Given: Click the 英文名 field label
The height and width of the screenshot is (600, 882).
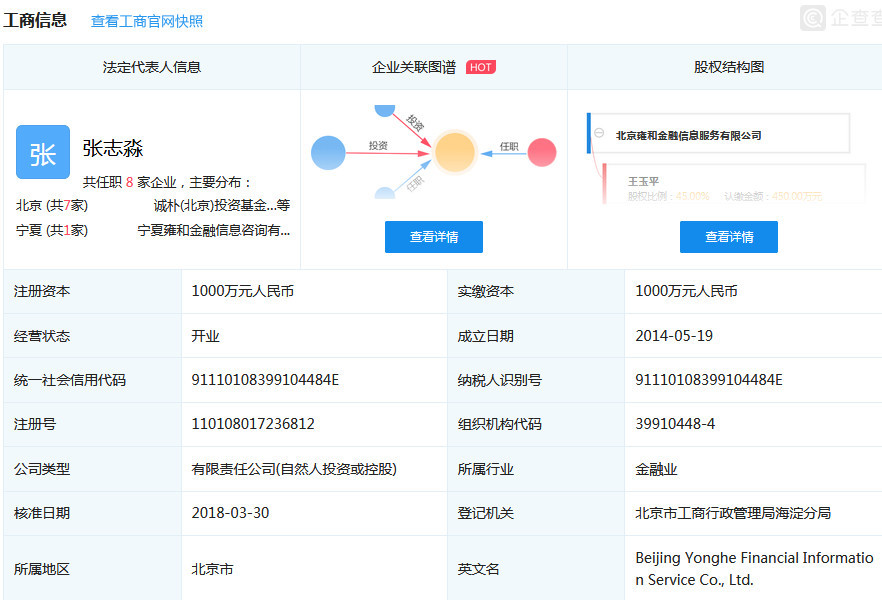Looking at the screenshot, I should [478, 569].
